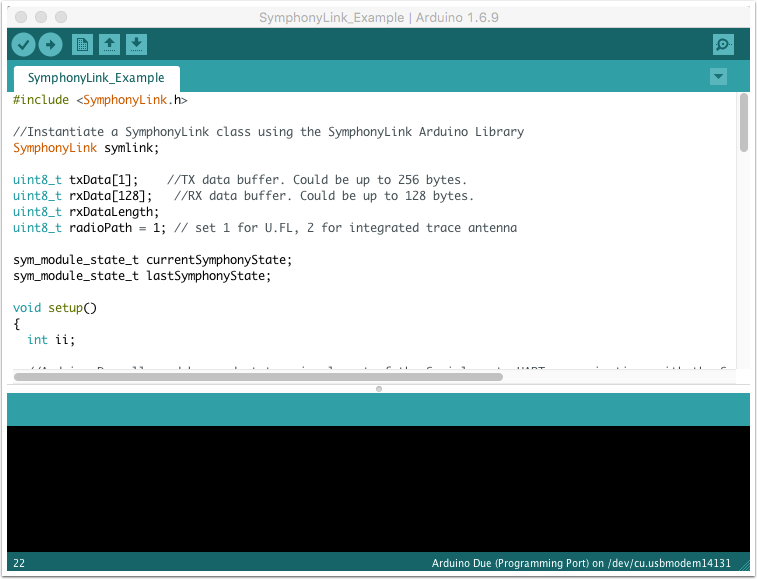Viewport: 757px width, 579px height.
Task: Open the Serial Monitor magnifier icon
Action: pos(723,44)
